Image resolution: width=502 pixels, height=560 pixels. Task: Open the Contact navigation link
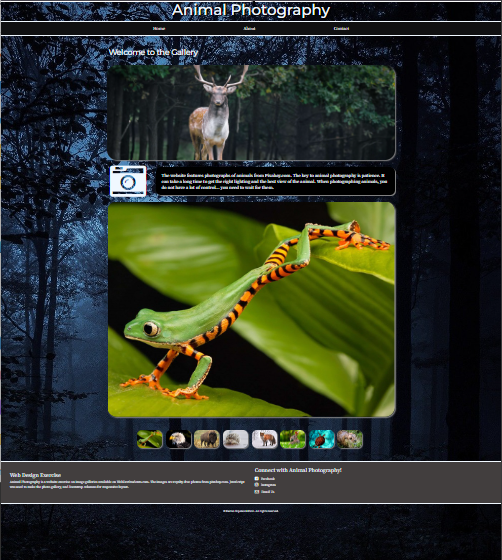point(341,29)
